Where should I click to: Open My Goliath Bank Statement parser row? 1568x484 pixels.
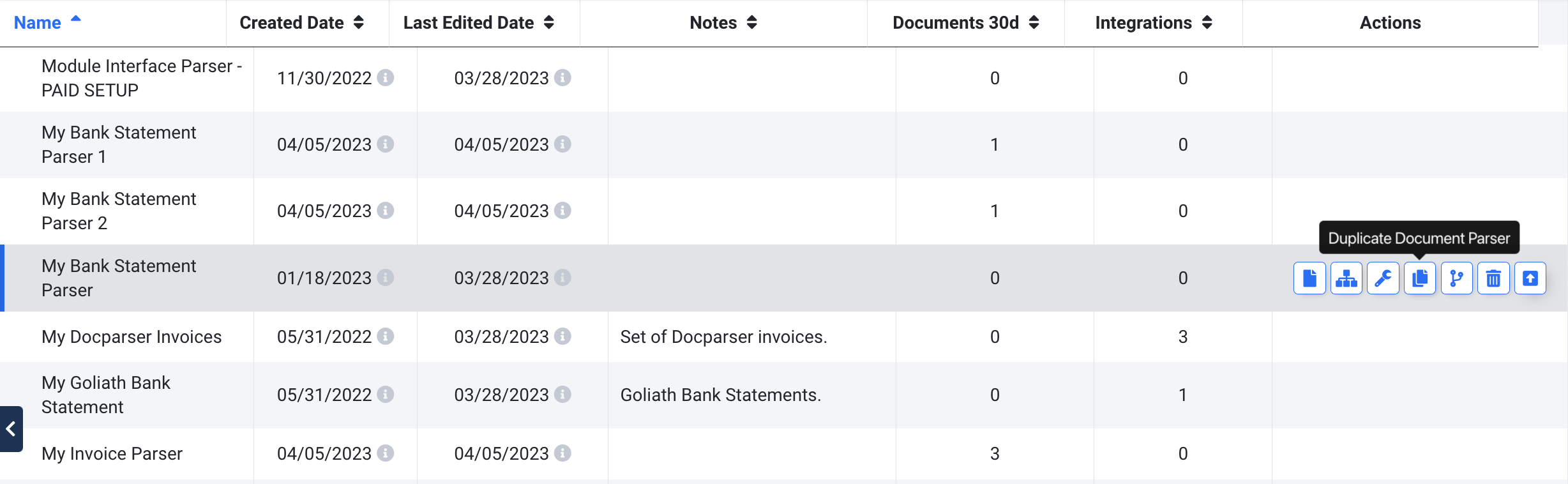click(106, 395)
